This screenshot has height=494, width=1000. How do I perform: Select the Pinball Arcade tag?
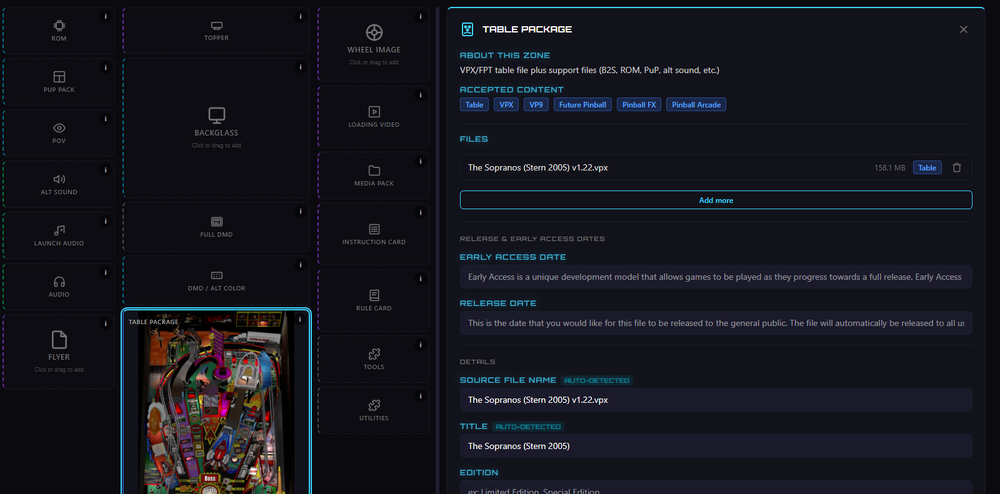click(x=696, y=105)
